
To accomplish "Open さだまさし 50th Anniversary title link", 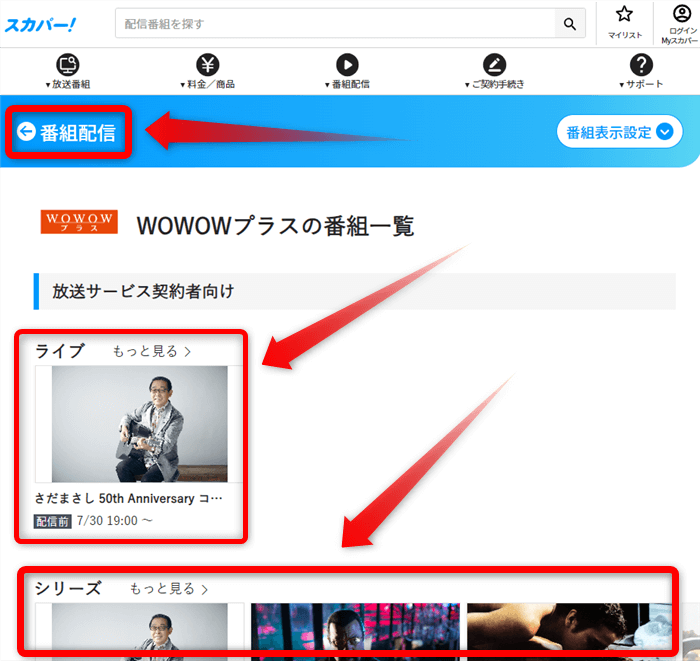I will point(129,498).
